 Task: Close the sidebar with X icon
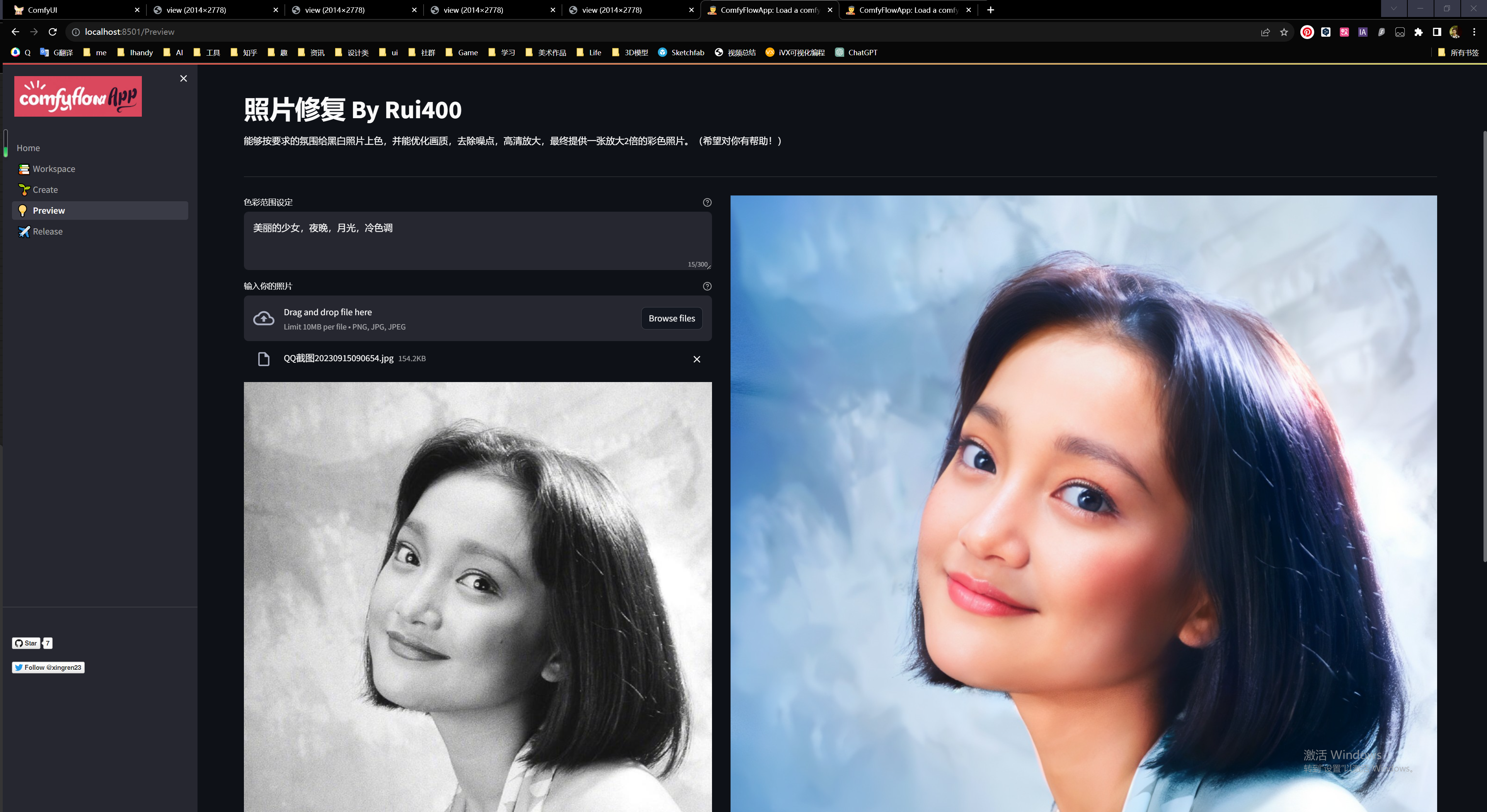[184, 78]
